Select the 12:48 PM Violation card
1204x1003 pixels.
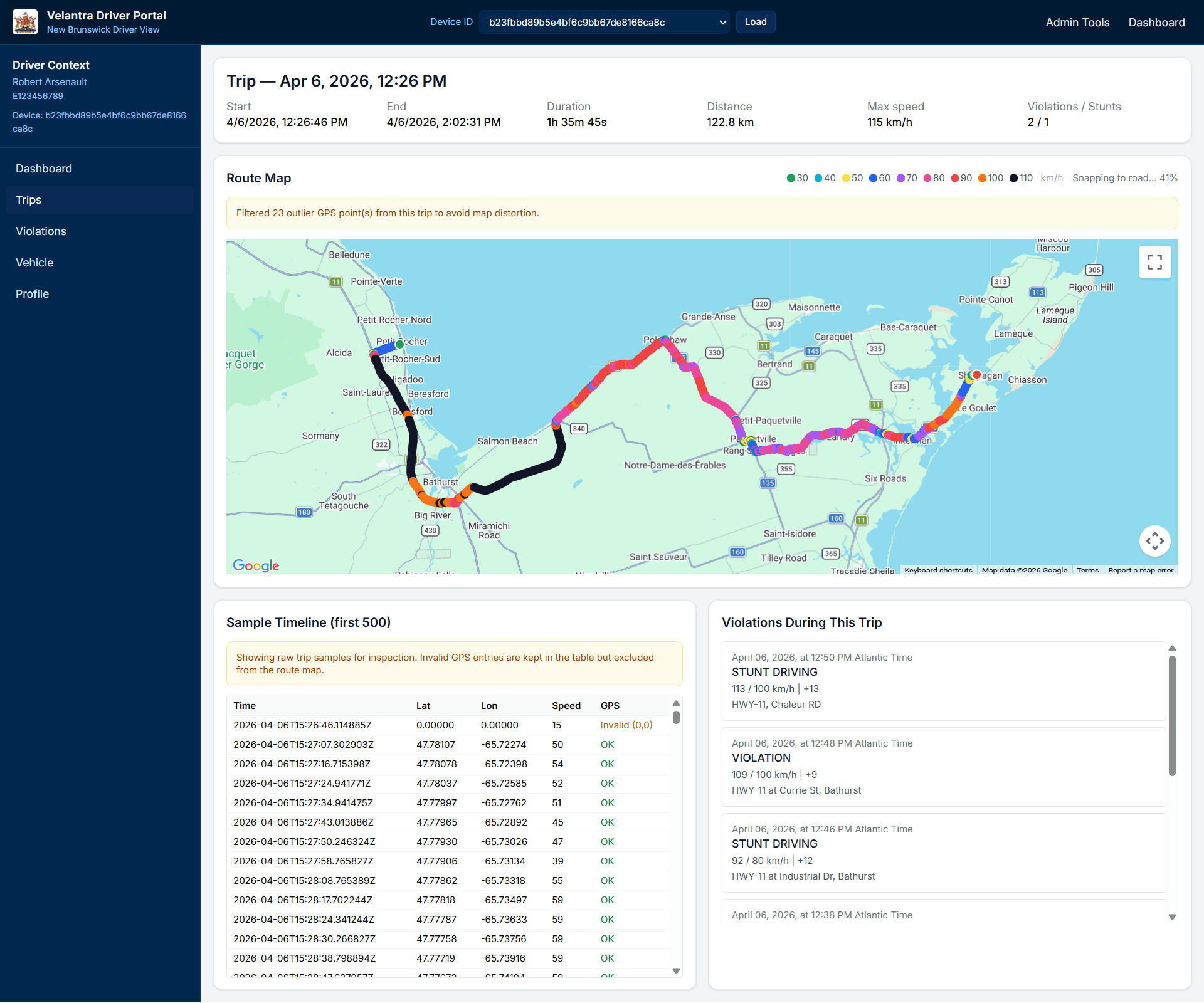(x=944, y=767)
